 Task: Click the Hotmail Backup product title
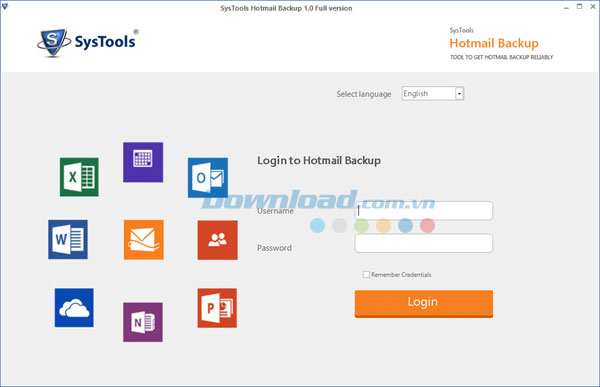coord(494,43)
